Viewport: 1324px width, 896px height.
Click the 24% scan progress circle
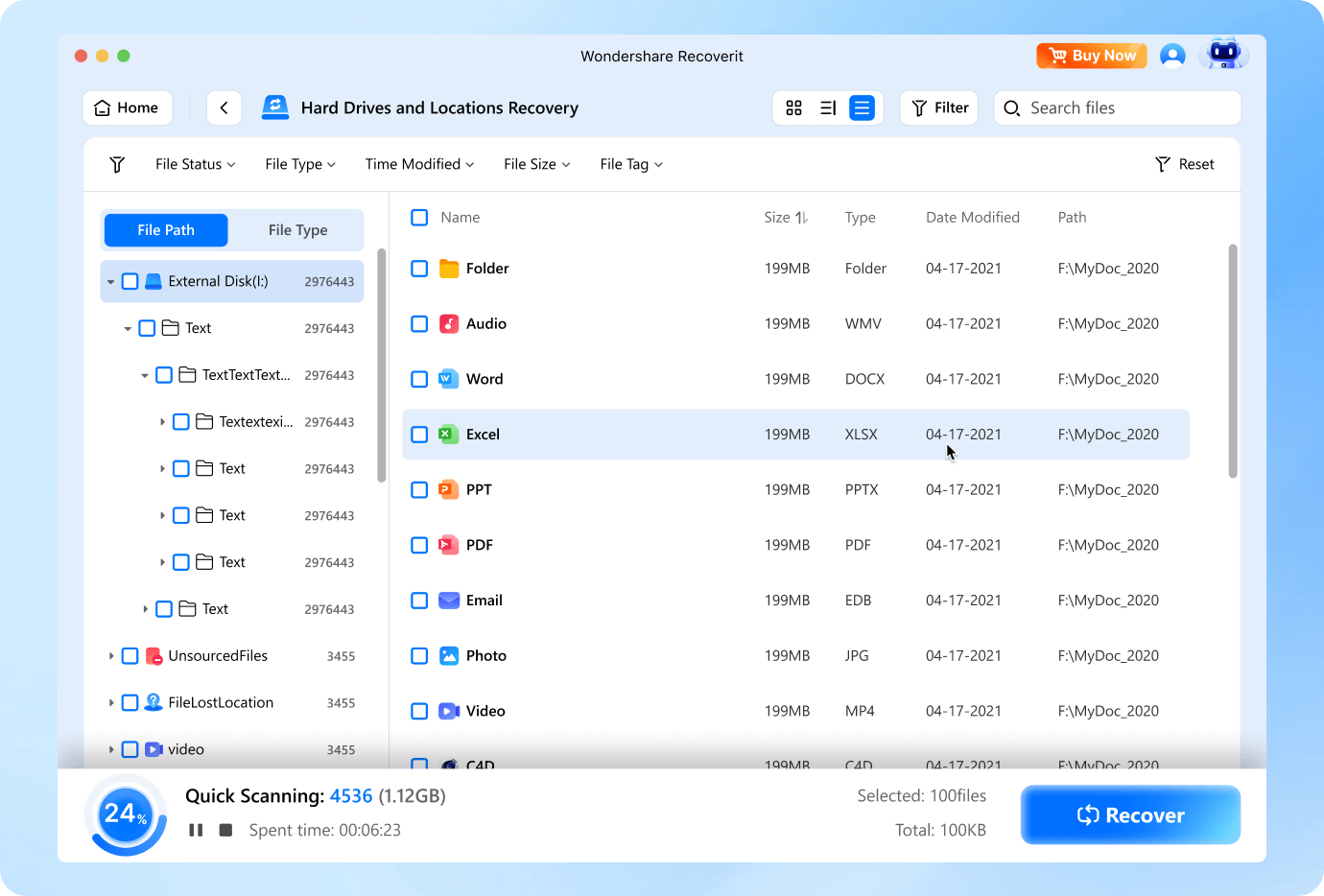pos(126,815)
